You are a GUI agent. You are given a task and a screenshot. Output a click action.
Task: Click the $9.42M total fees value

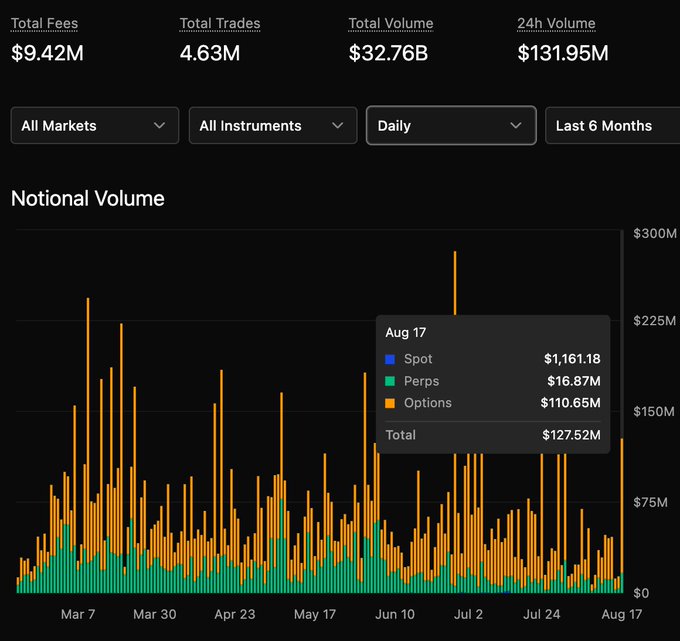(x=47, y=53)
